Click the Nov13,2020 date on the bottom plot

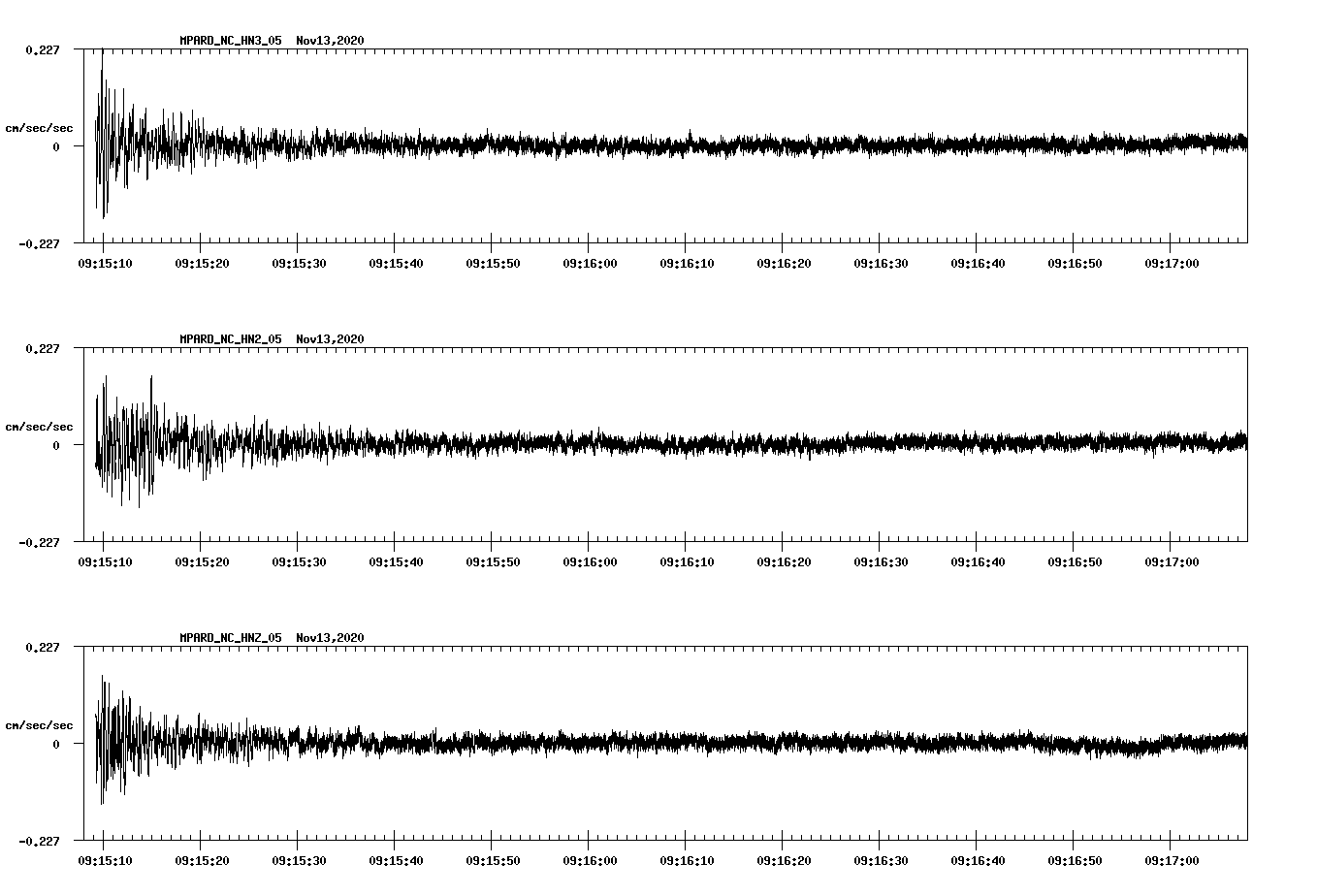[330, 638]
